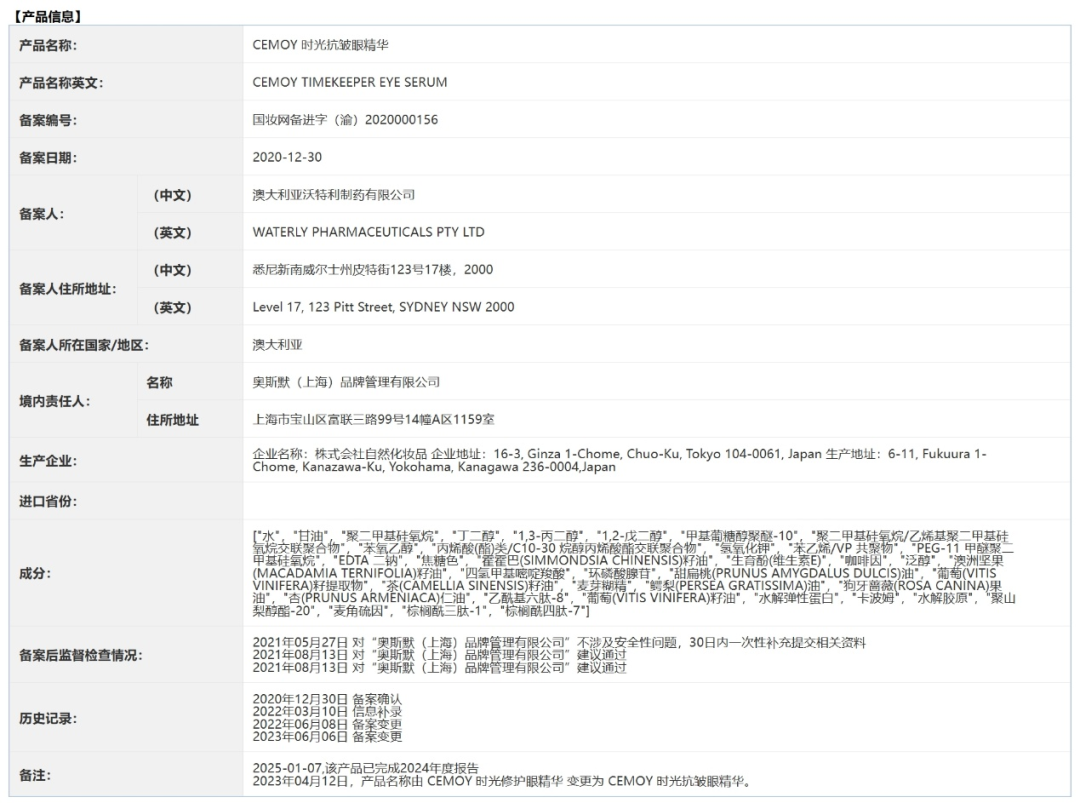Select the 成分 label

click(x=35, y=574)
